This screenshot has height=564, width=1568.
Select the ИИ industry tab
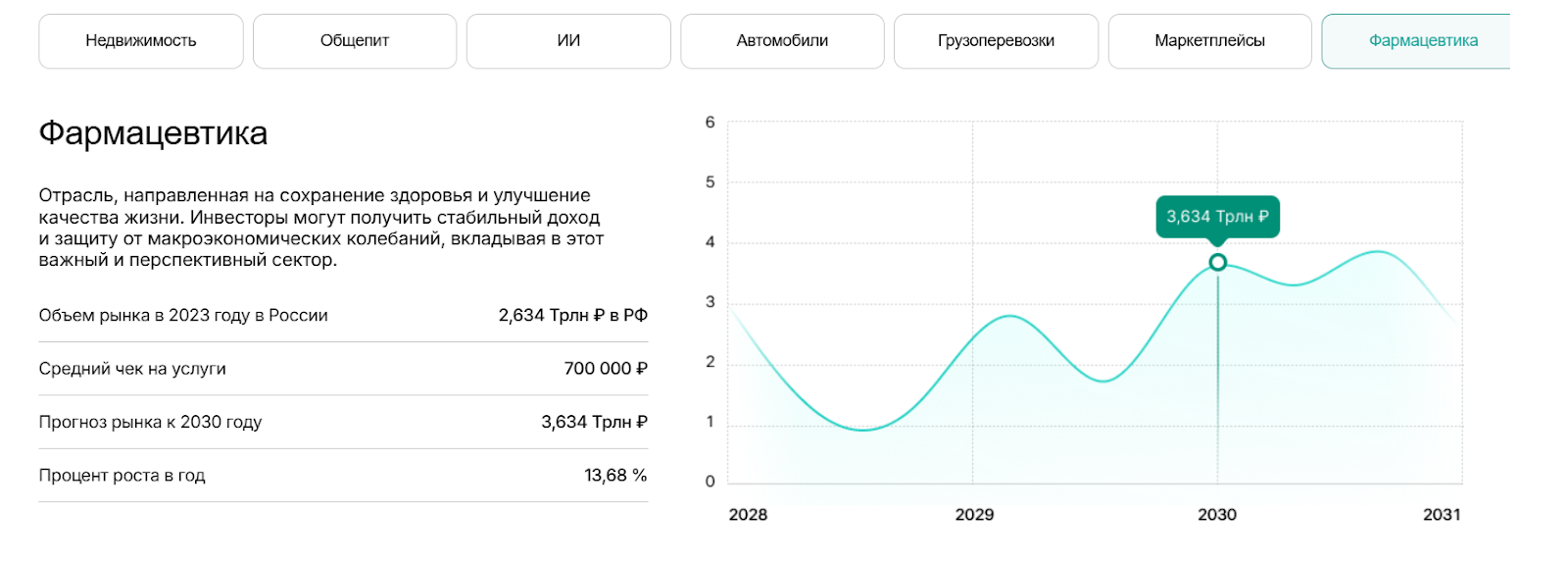pos(568,41)
